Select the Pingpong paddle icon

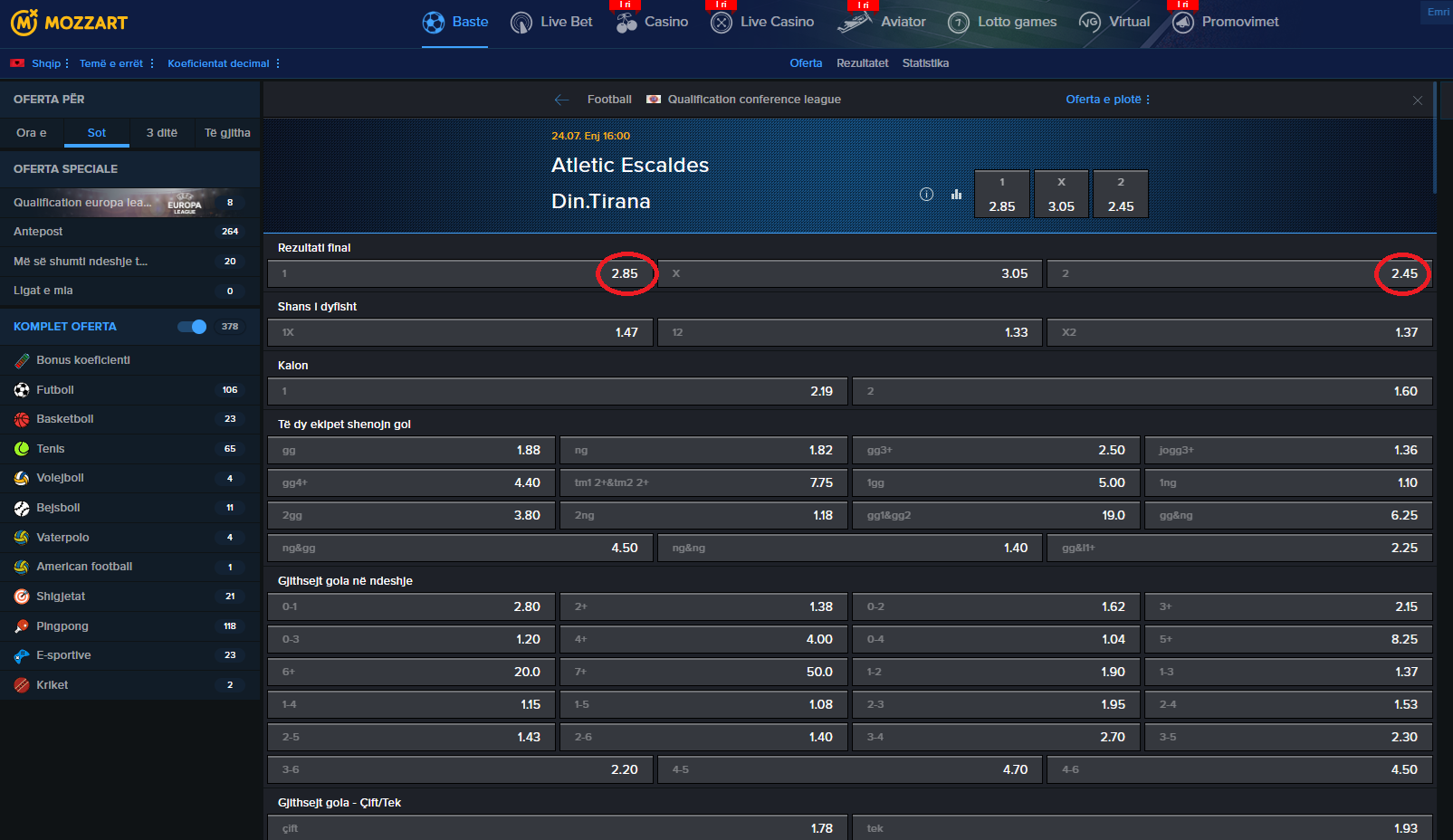22,626
